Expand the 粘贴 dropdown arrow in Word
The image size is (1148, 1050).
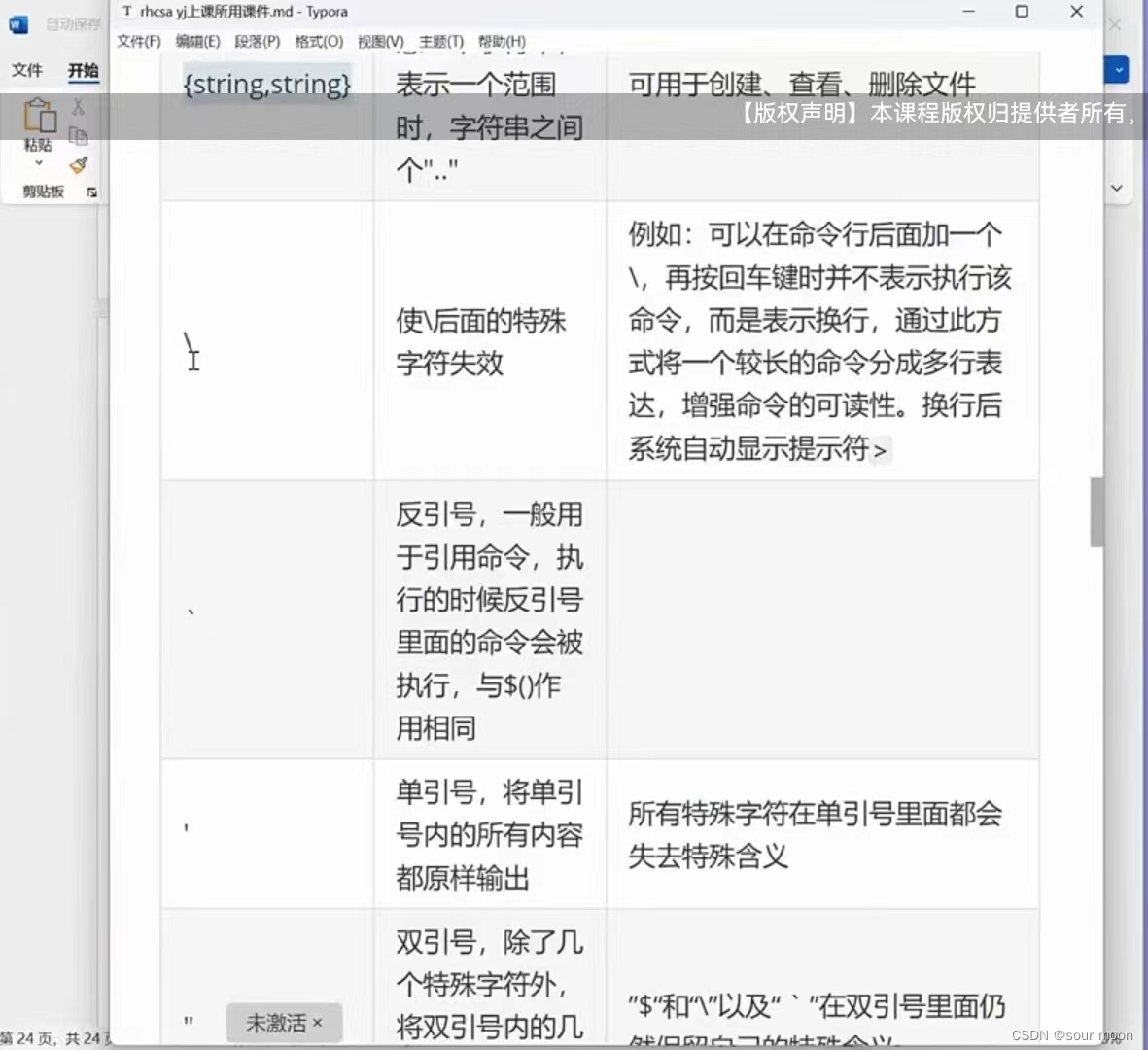[39, 163]
